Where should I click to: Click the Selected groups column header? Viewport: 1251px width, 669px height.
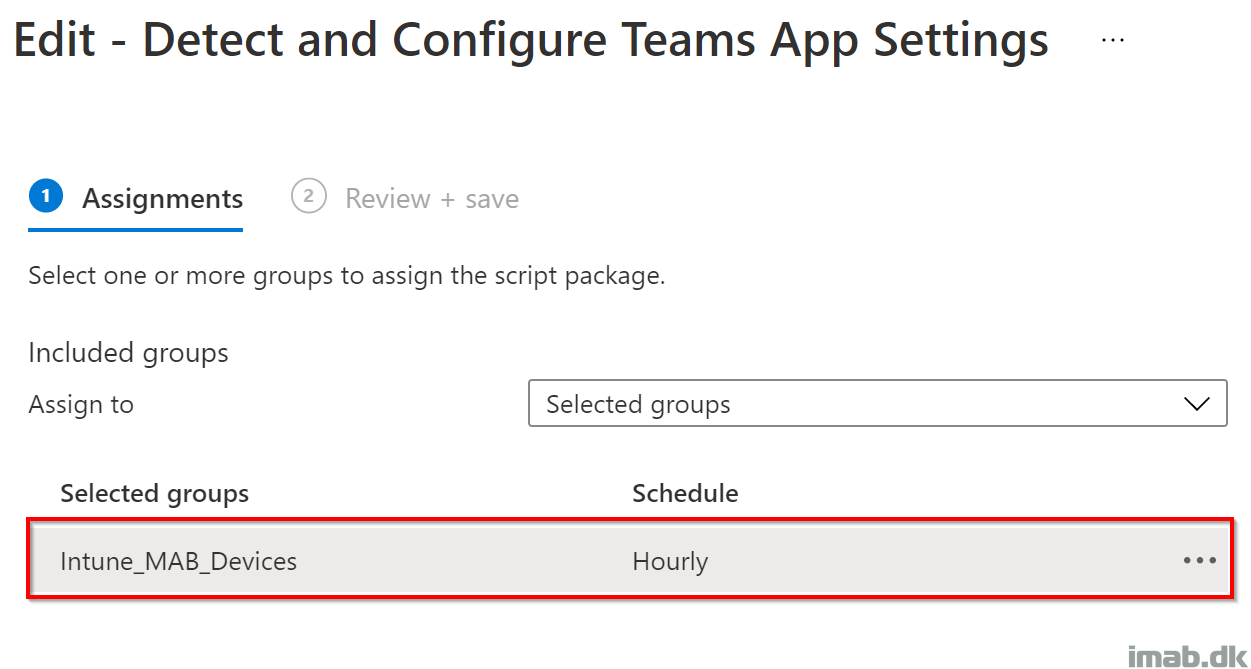point(155,493)
